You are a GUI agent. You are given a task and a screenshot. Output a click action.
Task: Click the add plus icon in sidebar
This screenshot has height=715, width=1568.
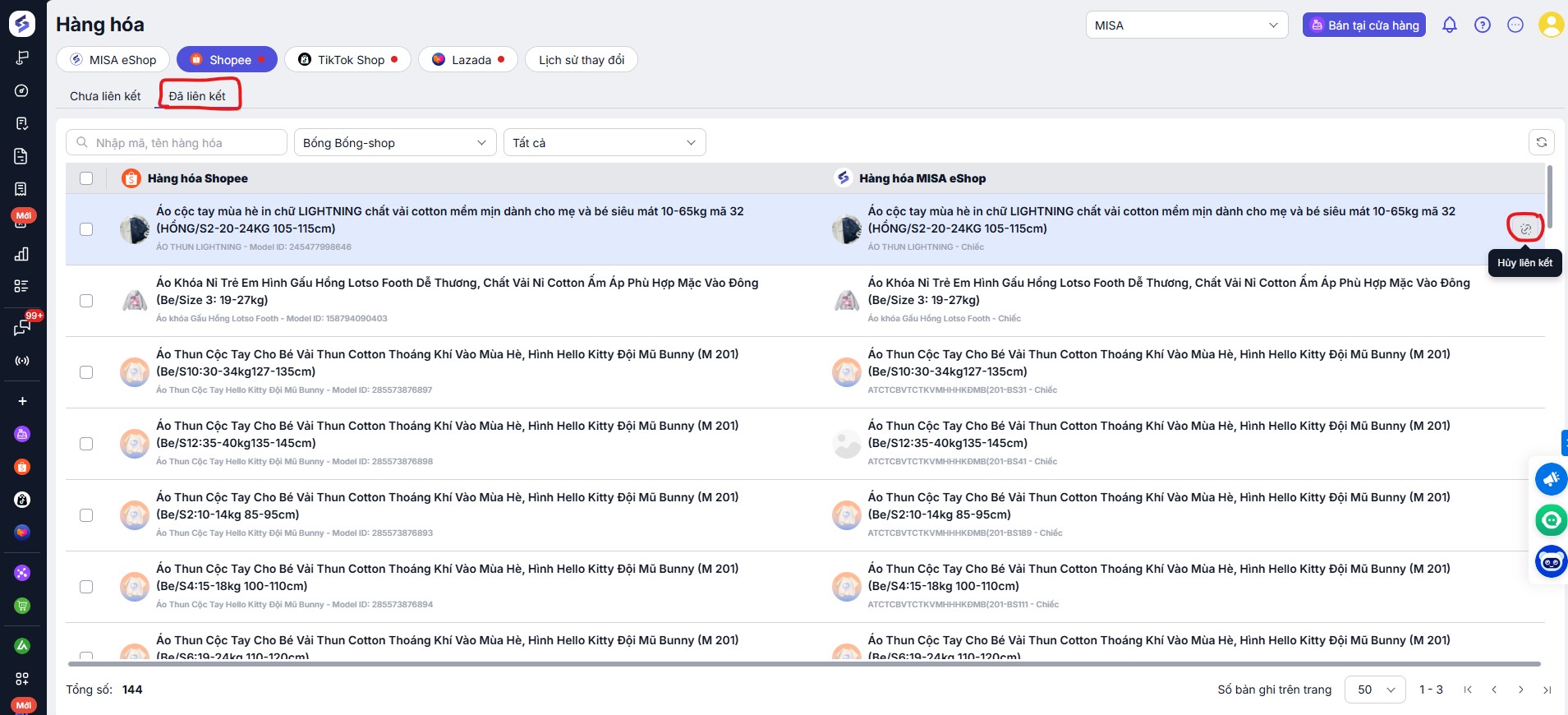pyautogui.click(x=22, y=401)
